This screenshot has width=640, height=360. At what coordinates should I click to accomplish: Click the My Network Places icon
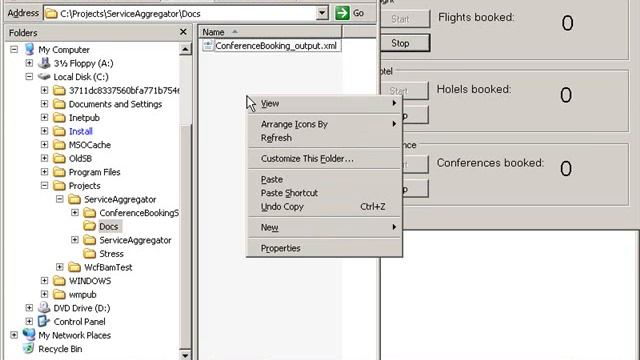click(29, 335)
